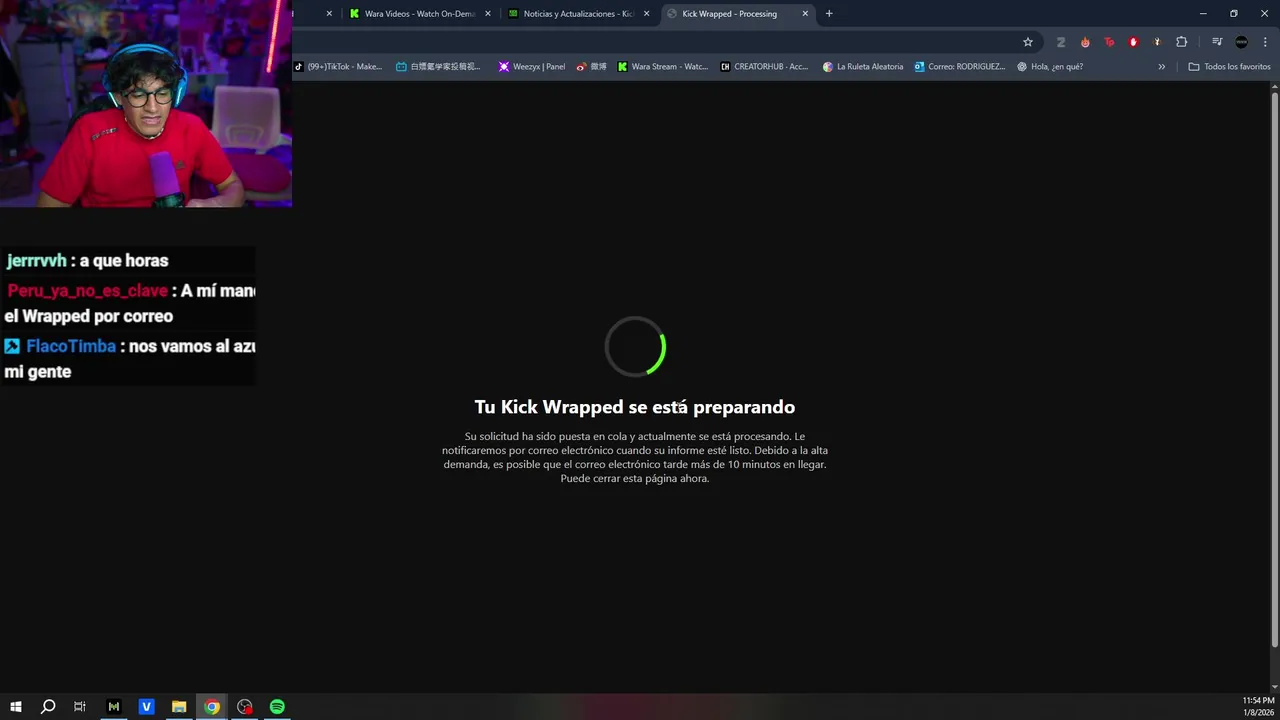Image resolution: width=1280 pixels, height=720 pixels.
Task: Click the red Tp extension icon
Action: pyautogui.click(x=1109, y=42)
